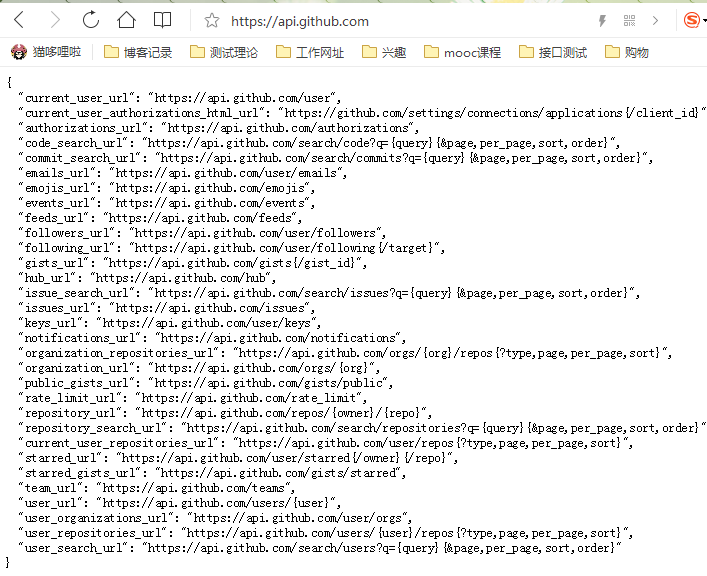Click the "feeds_url" line
The height and width of the screenshot is (576, 707).
(x=160, y=218)
